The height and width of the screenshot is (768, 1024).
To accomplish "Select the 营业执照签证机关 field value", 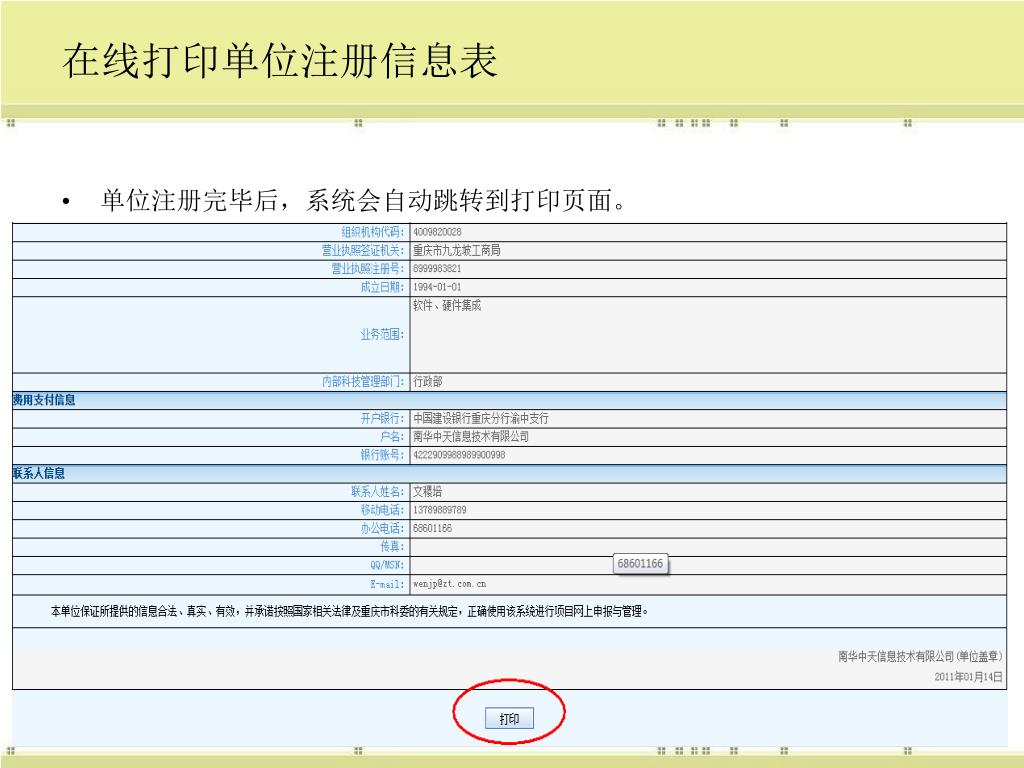I will (456, 251).
